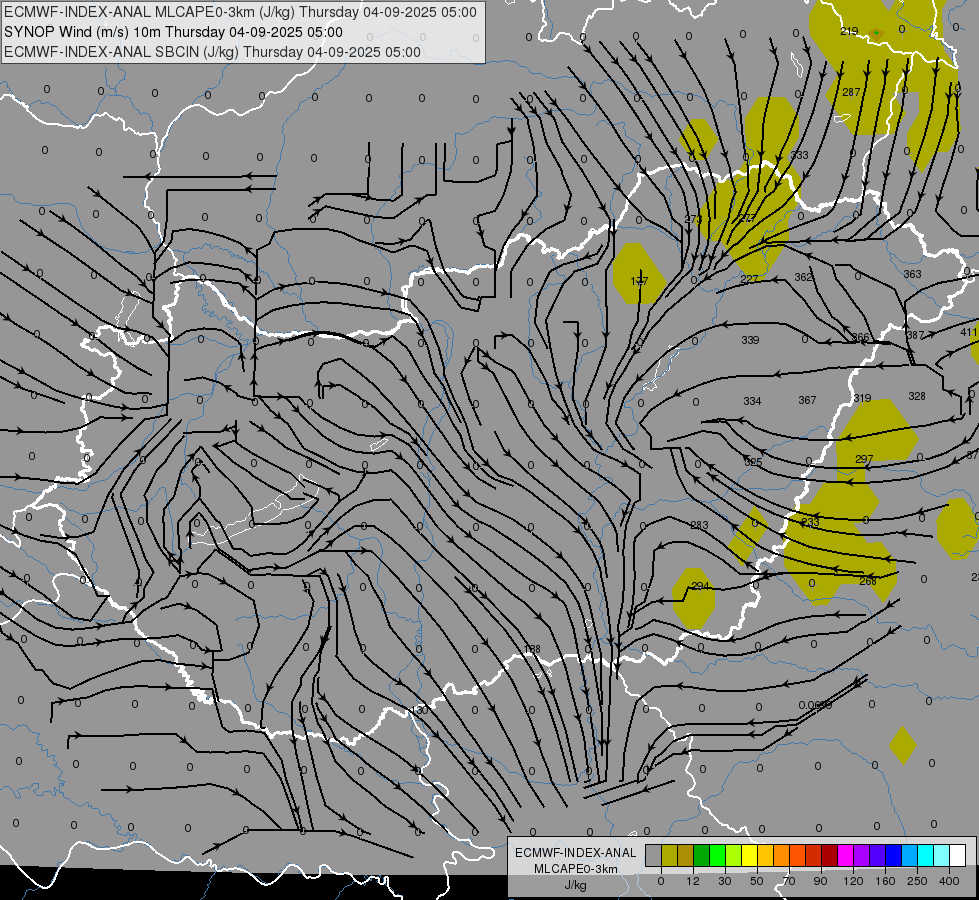Select the cyan swatch after the 250 mark
Viewport: 979px width, 900px height.
pos(926,856)
